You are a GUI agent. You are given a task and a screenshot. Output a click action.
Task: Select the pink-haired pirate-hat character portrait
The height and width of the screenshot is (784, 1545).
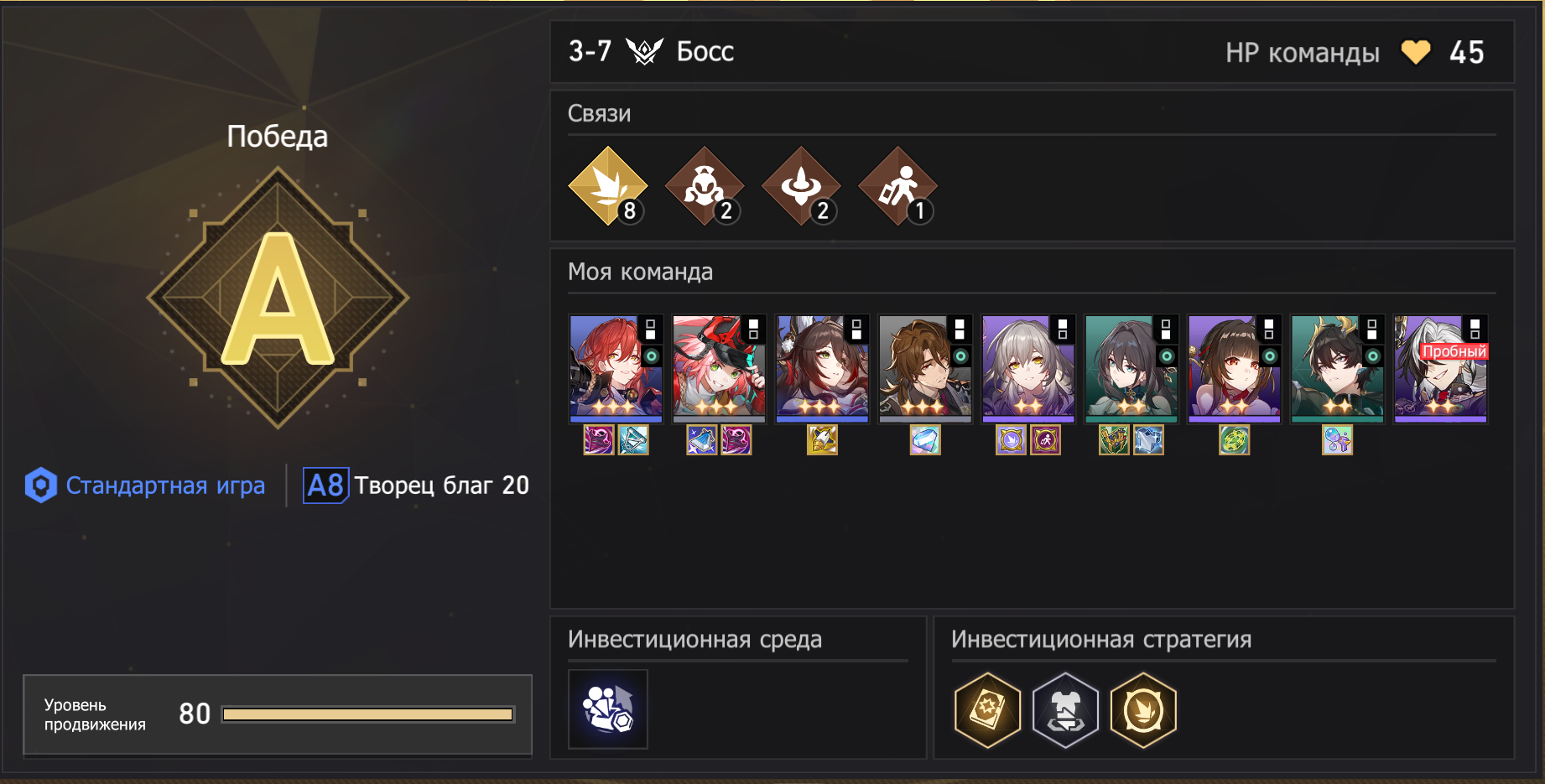(720, 369)
